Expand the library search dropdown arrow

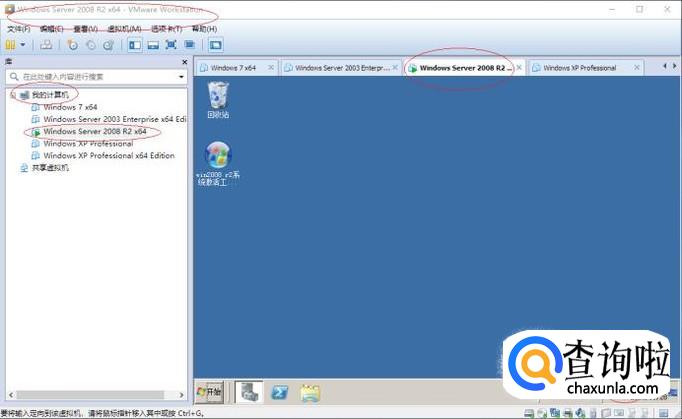click(181, 77)
